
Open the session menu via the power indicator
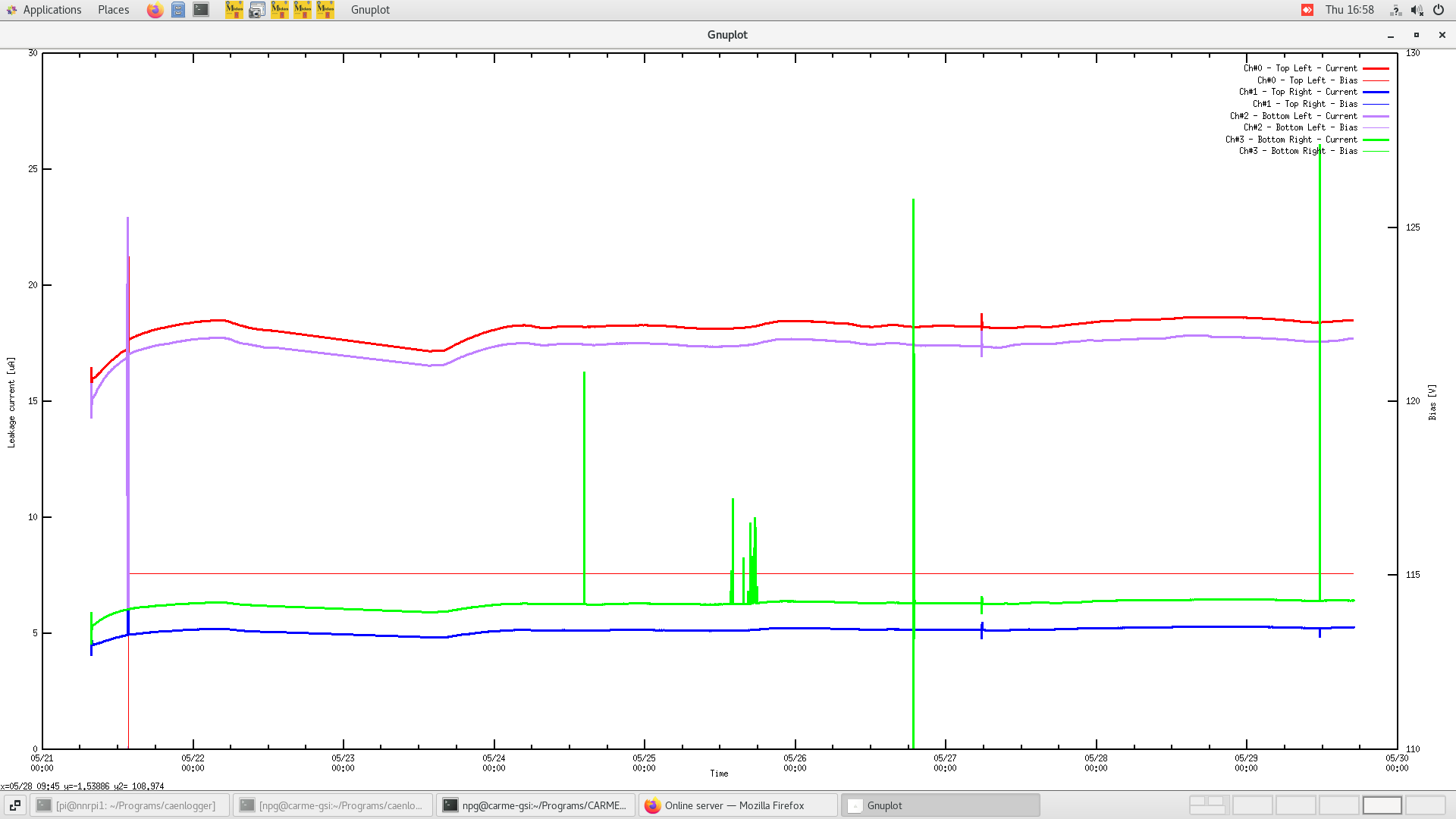click(x=1438, y=10)
